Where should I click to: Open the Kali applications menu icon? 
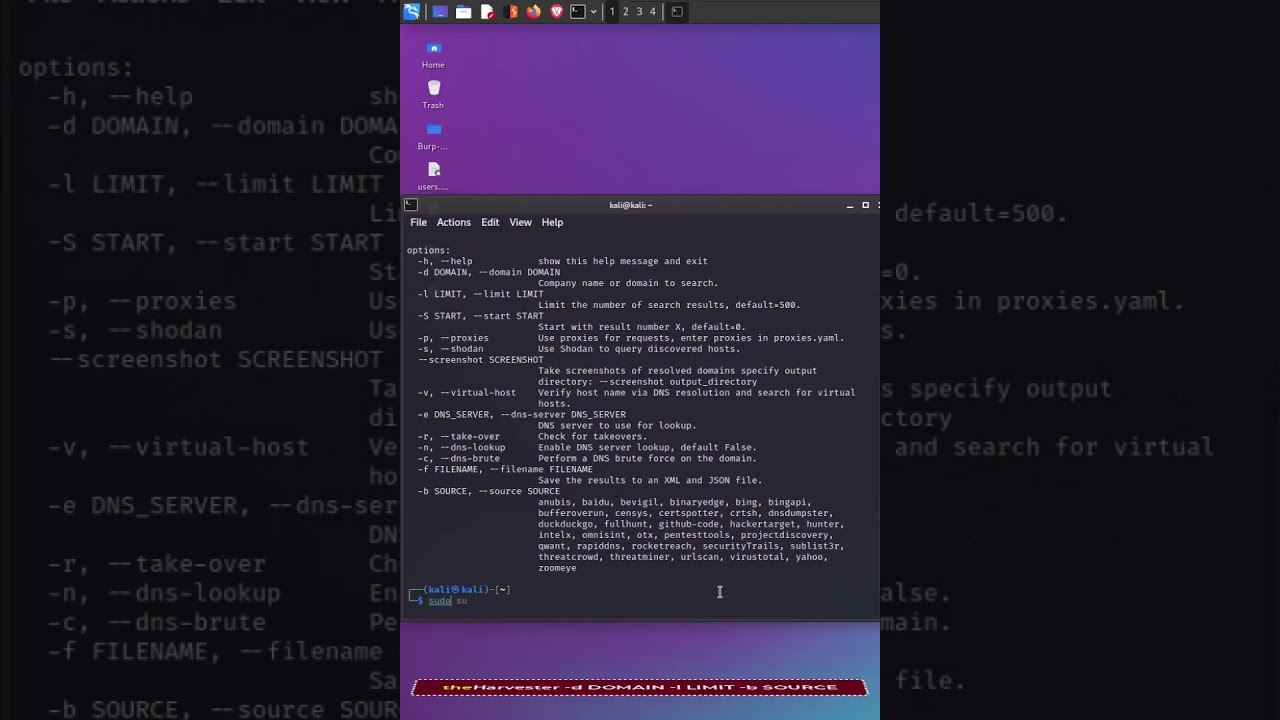411,11
